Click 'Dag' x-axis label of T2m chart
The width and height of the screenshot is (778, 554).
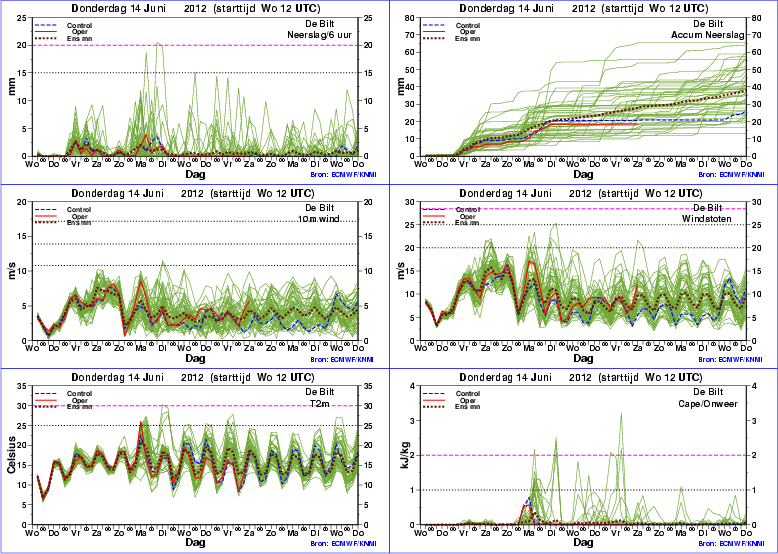(x=195, y=542)
